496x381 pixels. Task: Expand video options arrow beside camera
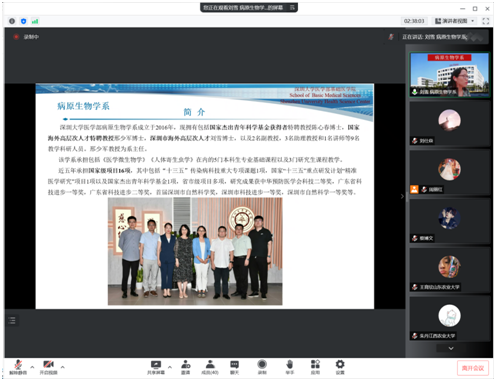(63, 367)
